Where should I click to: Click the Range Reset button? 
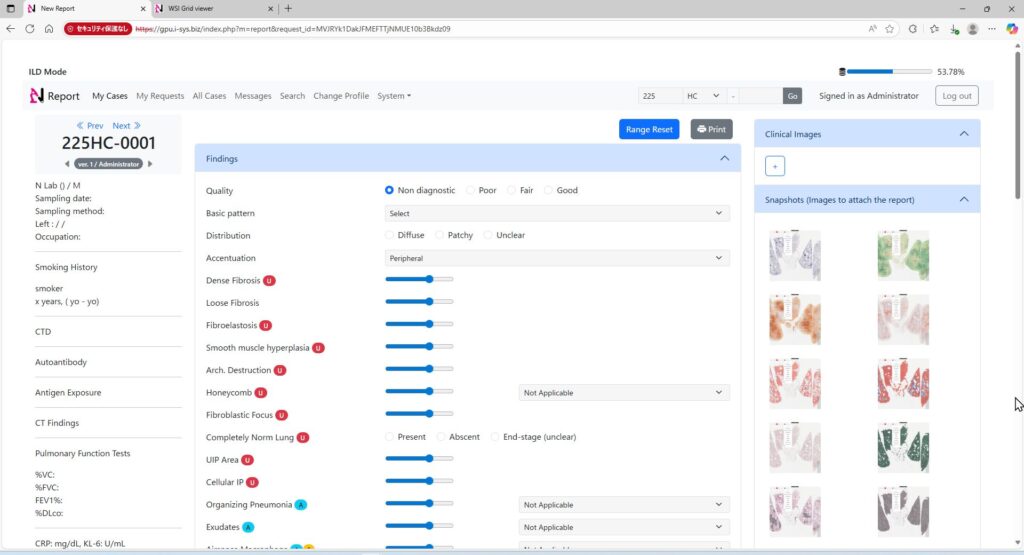pos(649,129)
